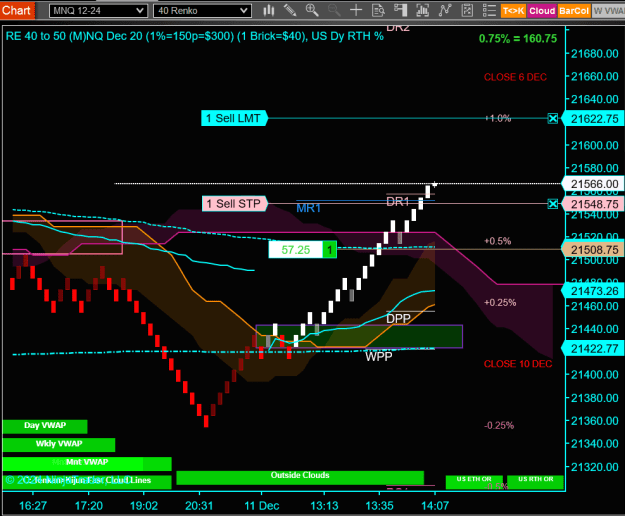Select the 1 Sell LMT order flag
The height and width of the screenshot is (516, 625).
(x=234, y=118)
